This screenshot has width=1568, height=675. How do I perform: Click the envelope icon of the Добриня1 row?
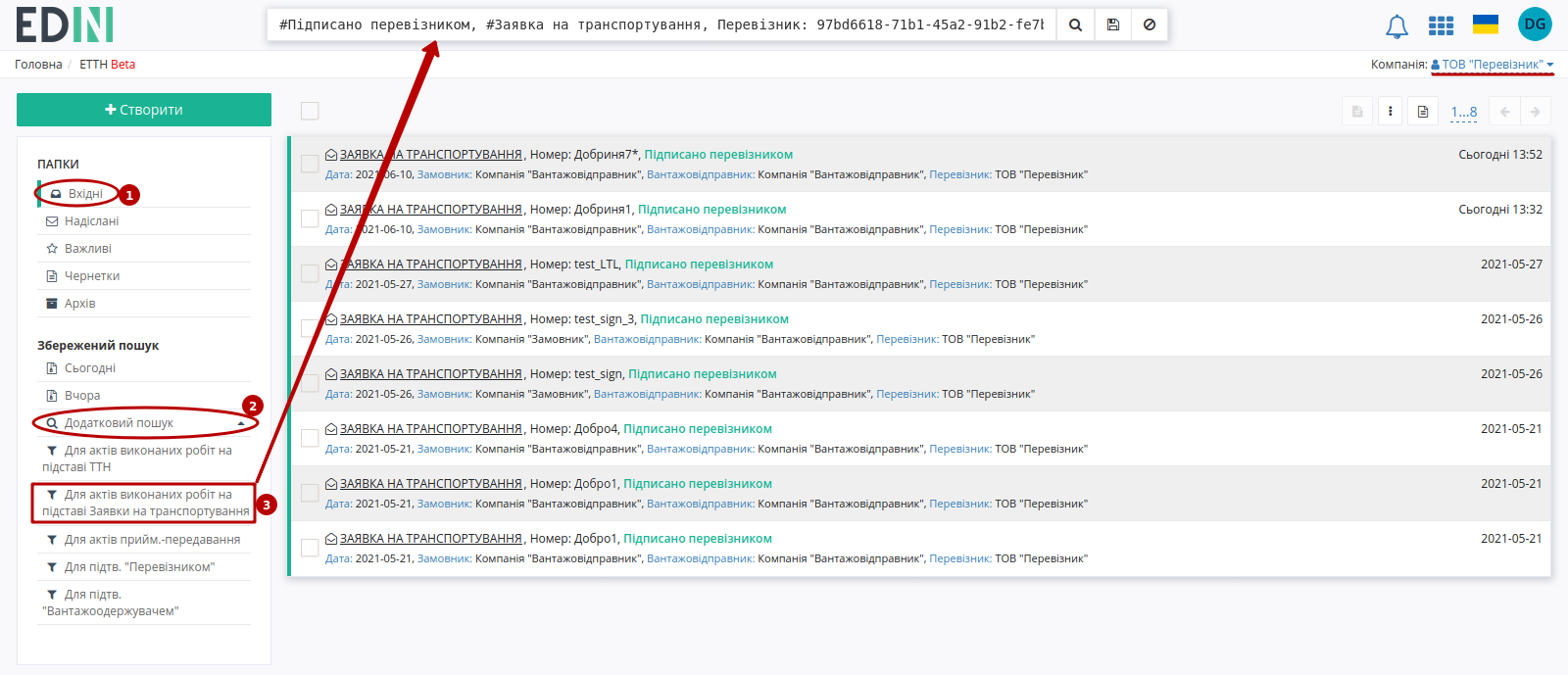(331, 210)
